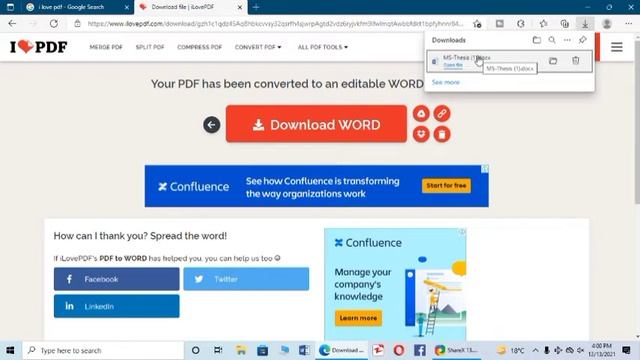Open Favorites list icon in toolbar

pyautogui.click(x=543, y=24)
